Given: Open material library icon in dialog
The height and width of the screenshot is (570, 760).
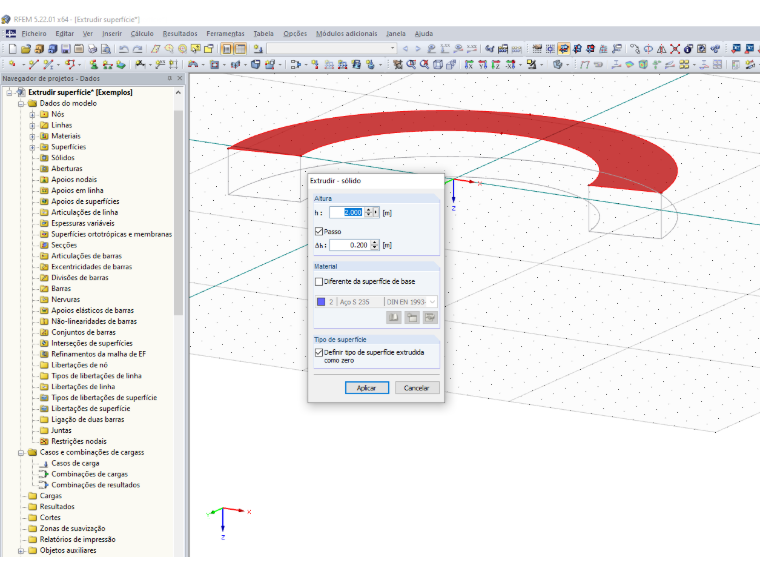Looking at the screenshot, I should (394, 317).
